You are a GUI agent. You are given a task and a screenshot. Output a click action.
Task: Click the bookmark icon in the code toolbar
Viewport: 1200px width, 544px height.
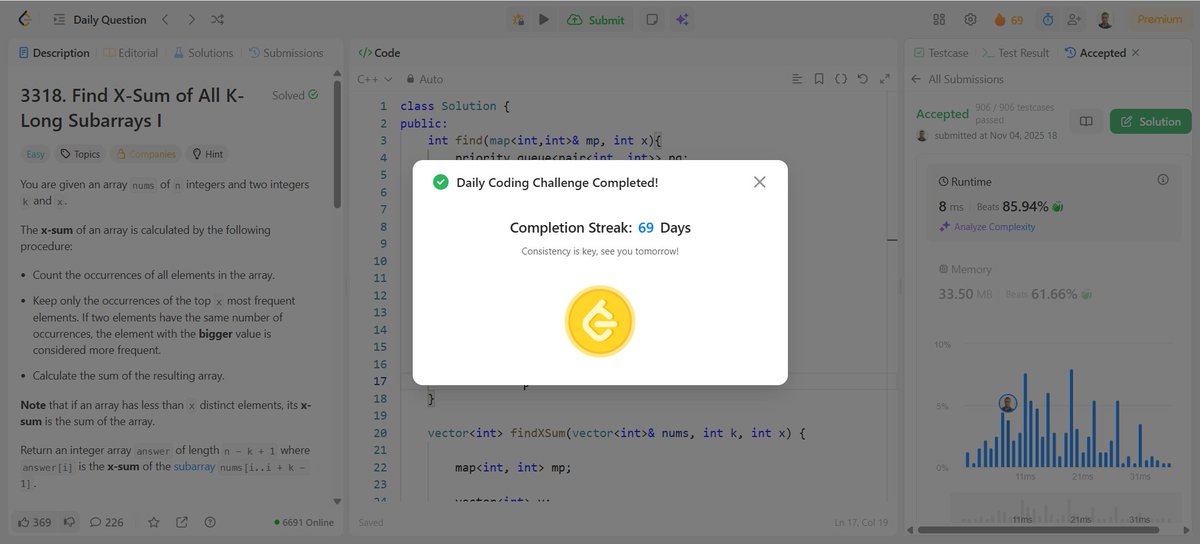coord(819,79)
